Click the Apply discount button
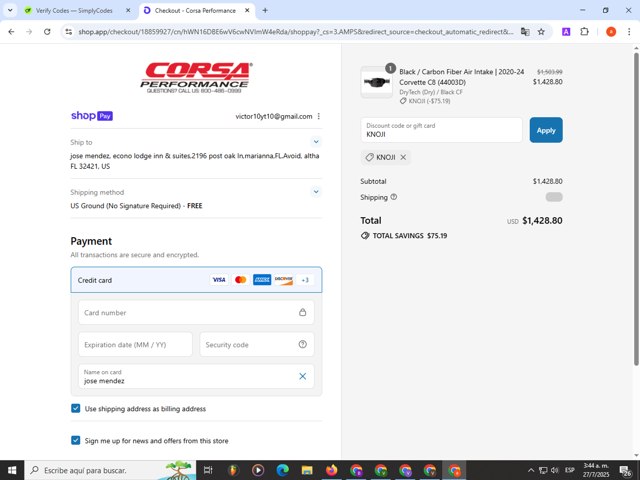The image size is (640, 480). [x=546, y=130]
